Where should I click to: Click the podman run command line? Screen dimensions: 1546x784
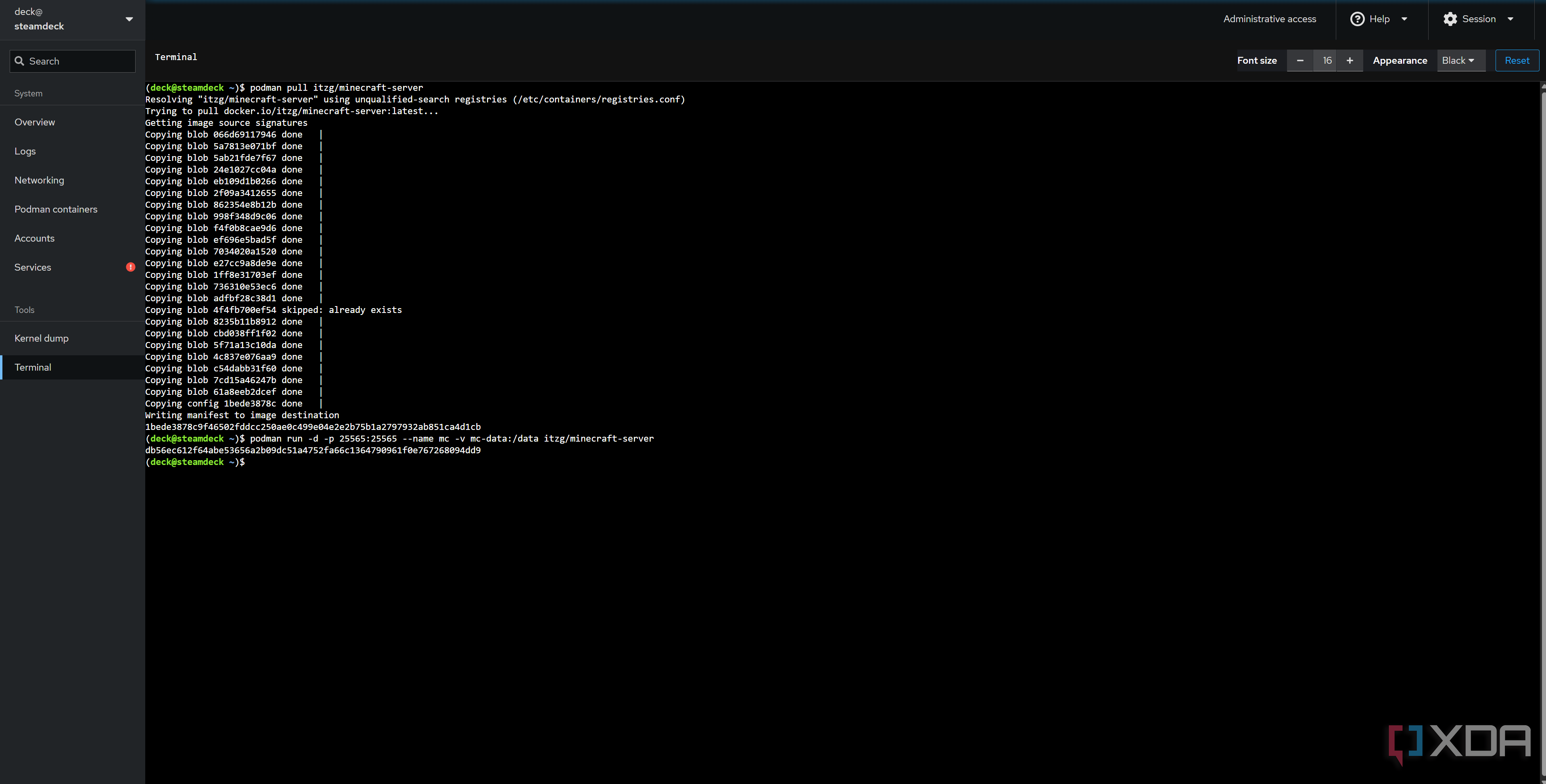point(399,438)
